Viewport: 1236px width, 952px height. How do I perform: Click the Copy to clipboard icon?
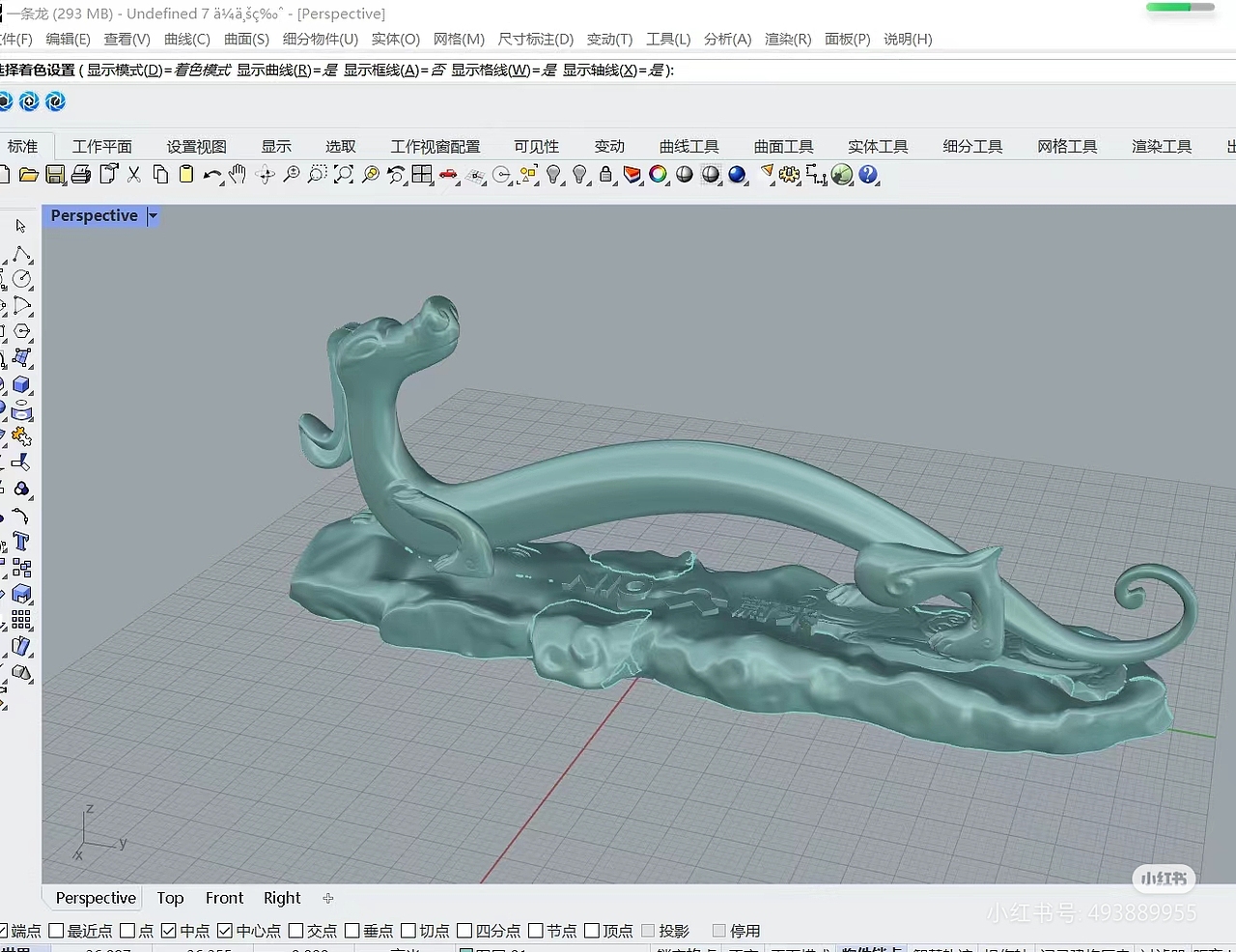click(160, 175)
